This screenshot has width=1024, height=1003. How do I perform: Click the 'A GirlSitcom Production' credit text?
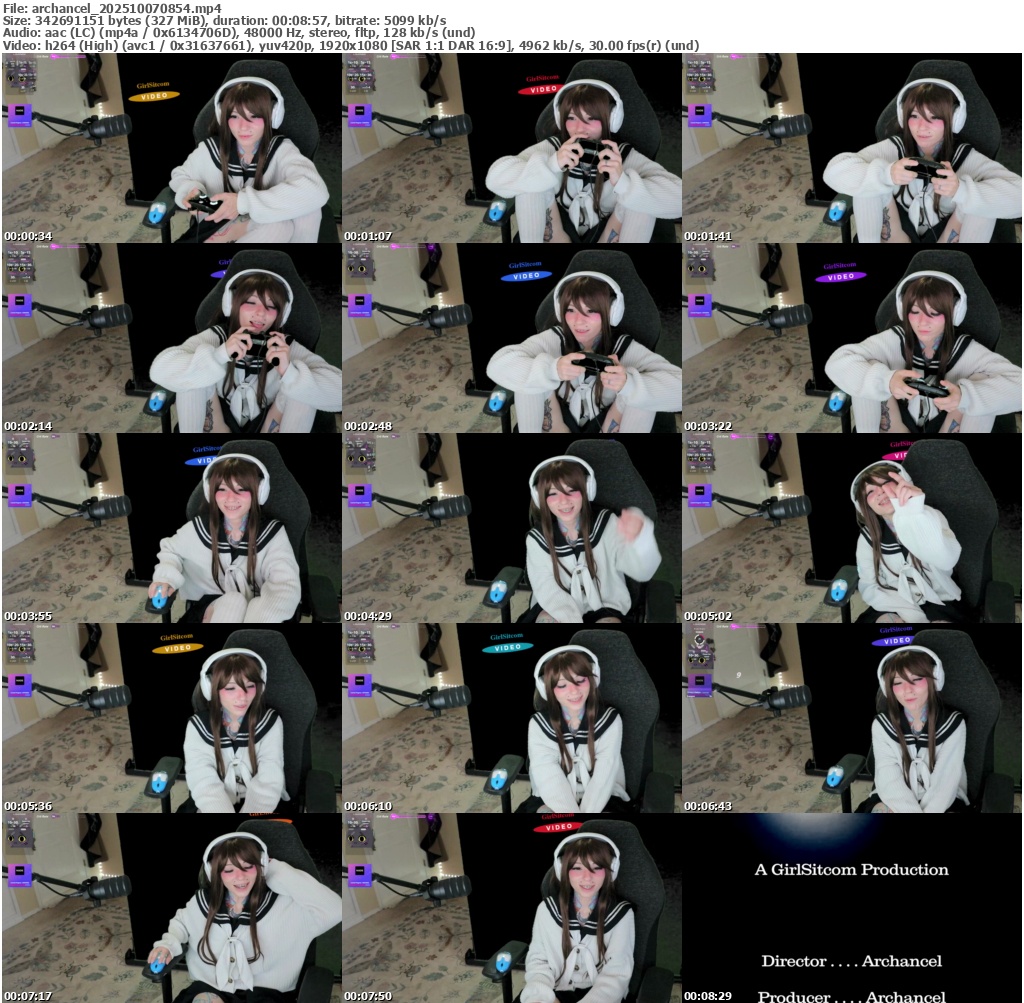tap(851, 870)
